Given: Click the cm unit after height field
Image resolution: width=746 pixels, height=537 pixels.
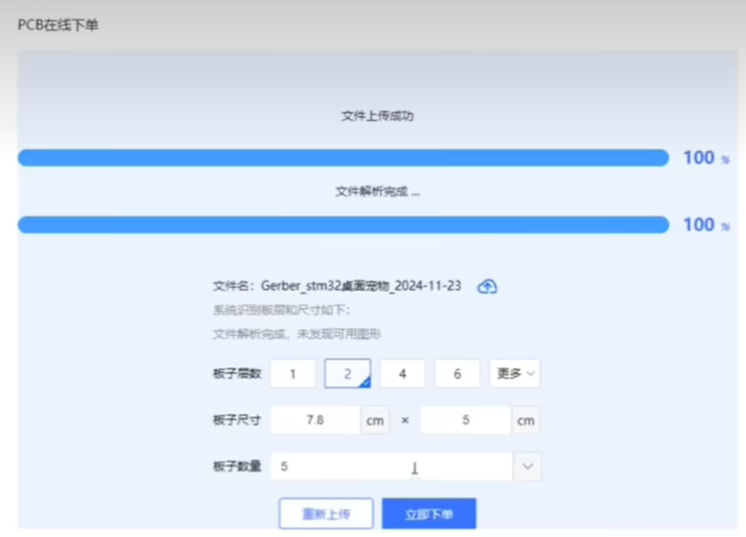Looking at the screenshot, I should [525, 420].
